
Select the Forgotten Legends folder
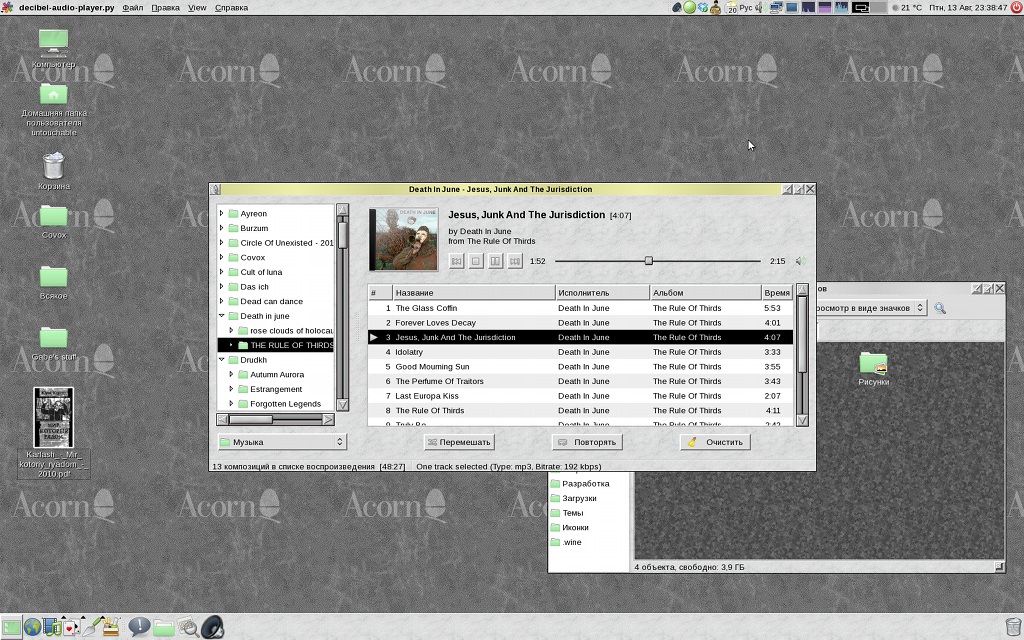(285, 404)
